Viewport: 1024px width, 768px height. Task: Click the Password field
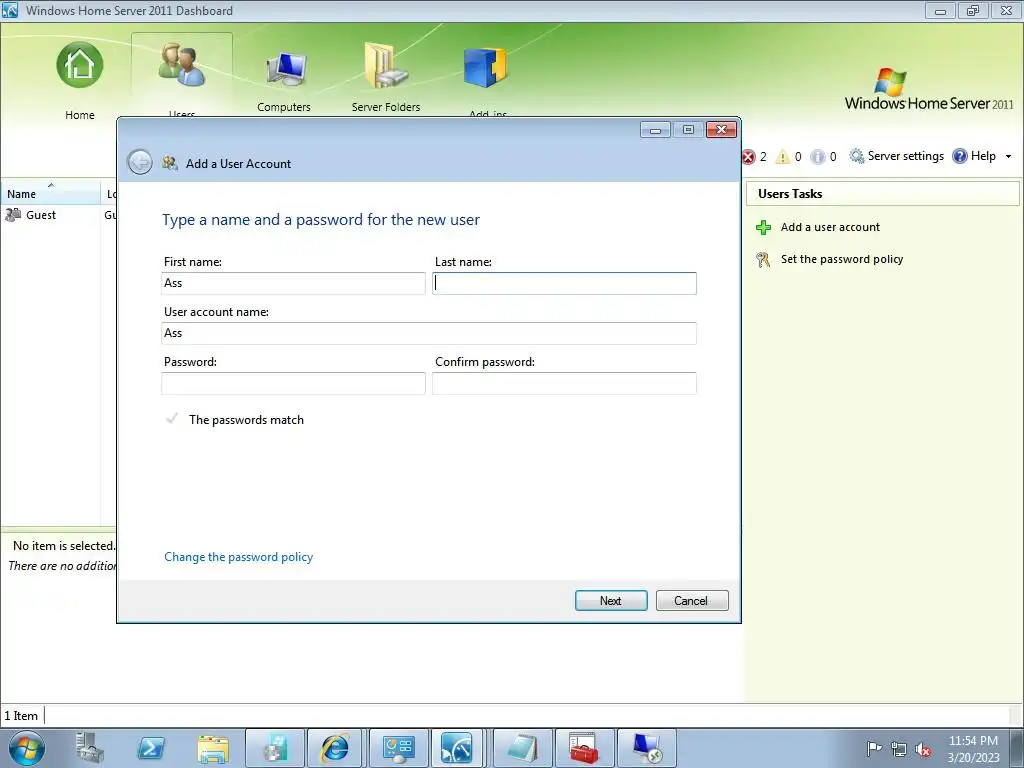pyautogui.click(x=293, y=383)
